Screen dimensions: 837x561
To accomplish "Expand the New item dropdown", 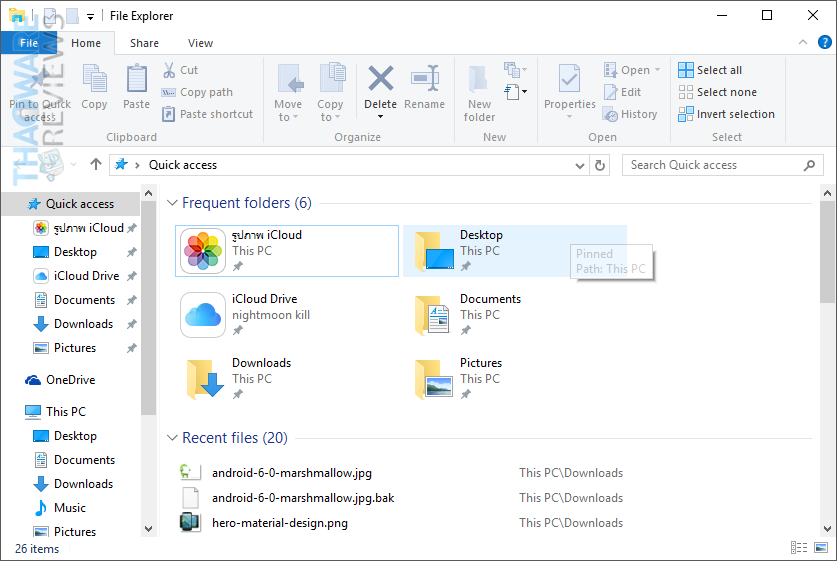I will tap(515, 69).
